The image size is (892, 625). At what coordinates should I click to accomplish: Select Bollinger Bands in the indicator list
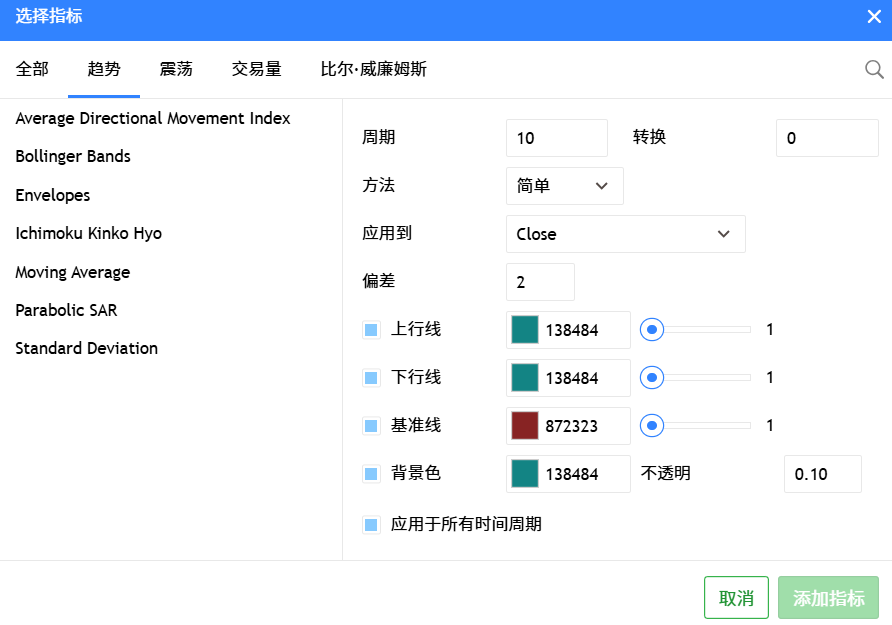pos(73,156)
